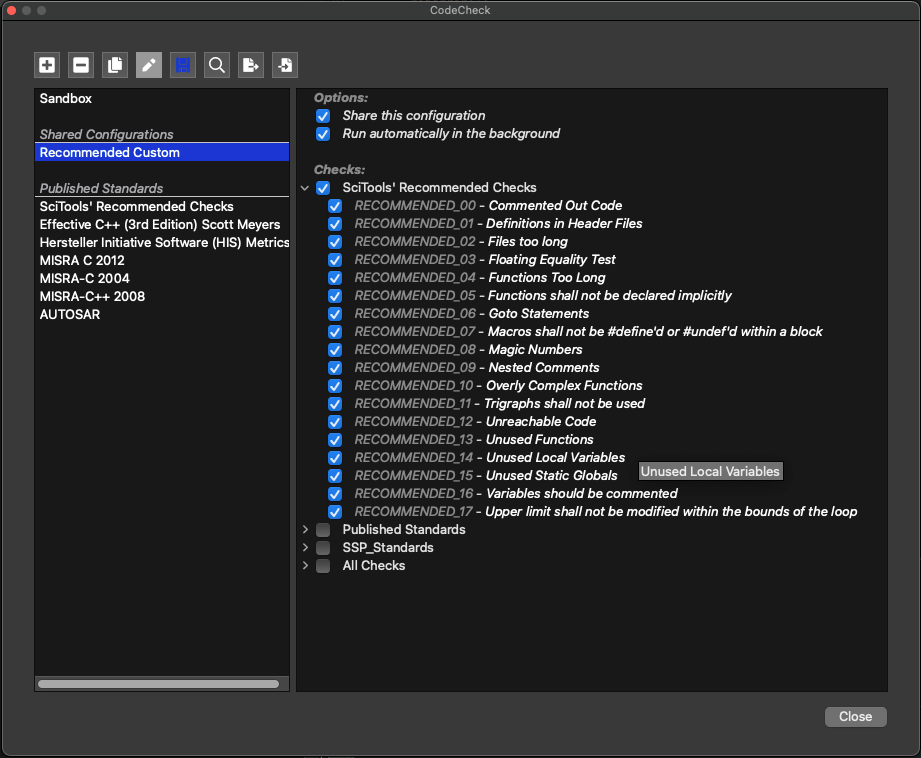This screenshot has width=921, height=758.
Task: Select AUTOSAR standard
Action: (x=162, y=314)
